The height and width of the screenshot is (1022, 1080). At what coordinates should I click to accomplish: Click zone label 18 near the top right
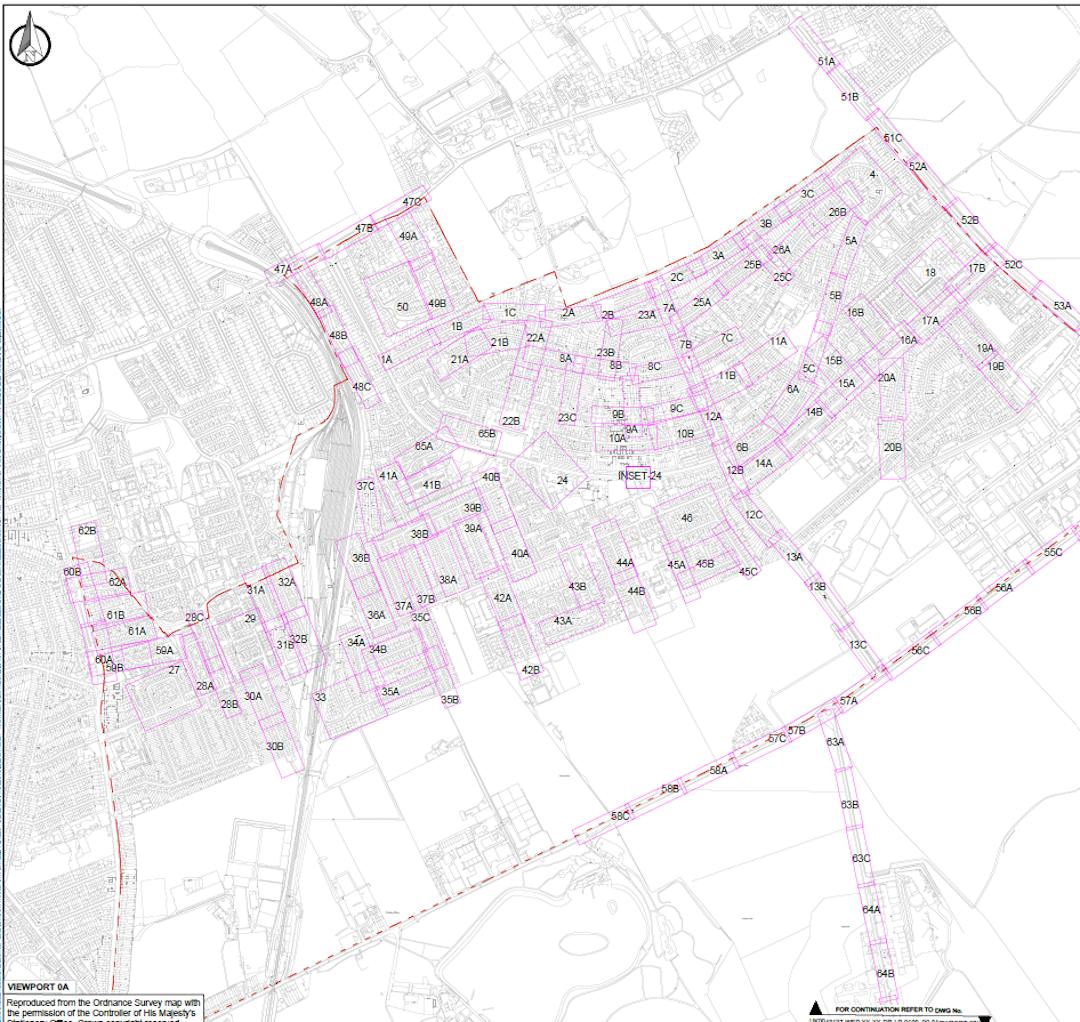[928, 271]
